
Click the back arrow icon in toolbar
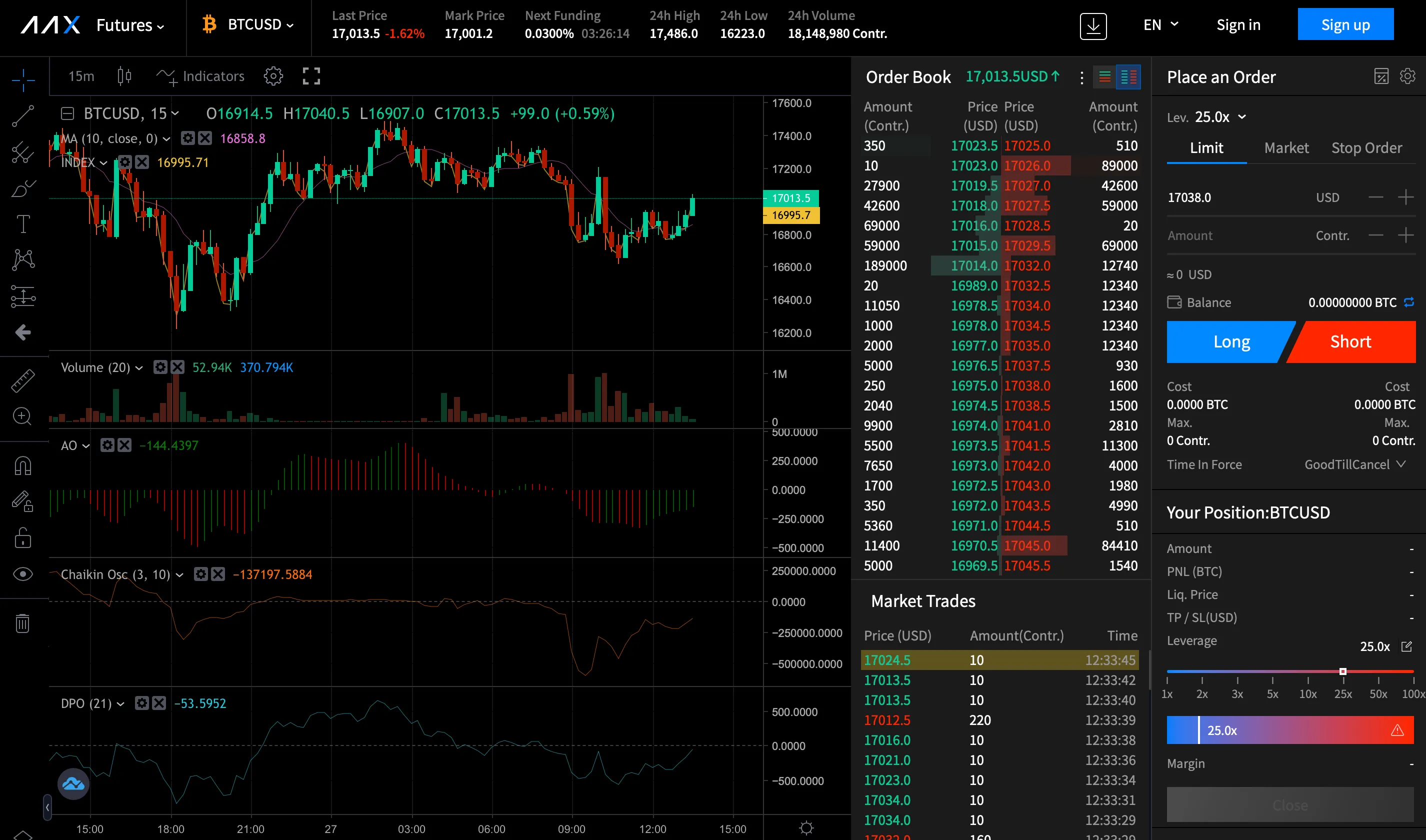(23, 332)
